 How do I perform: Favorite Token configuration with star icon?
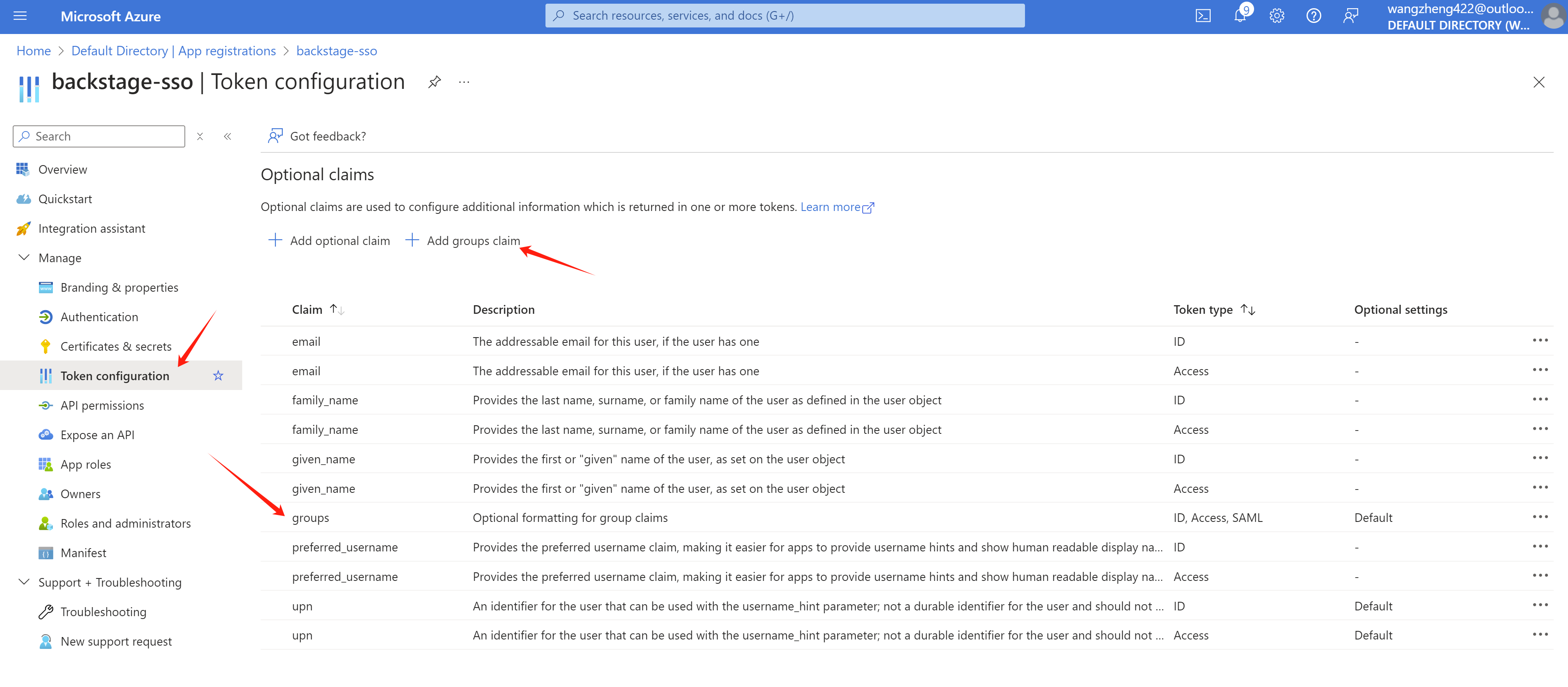(x=218, y=375)
